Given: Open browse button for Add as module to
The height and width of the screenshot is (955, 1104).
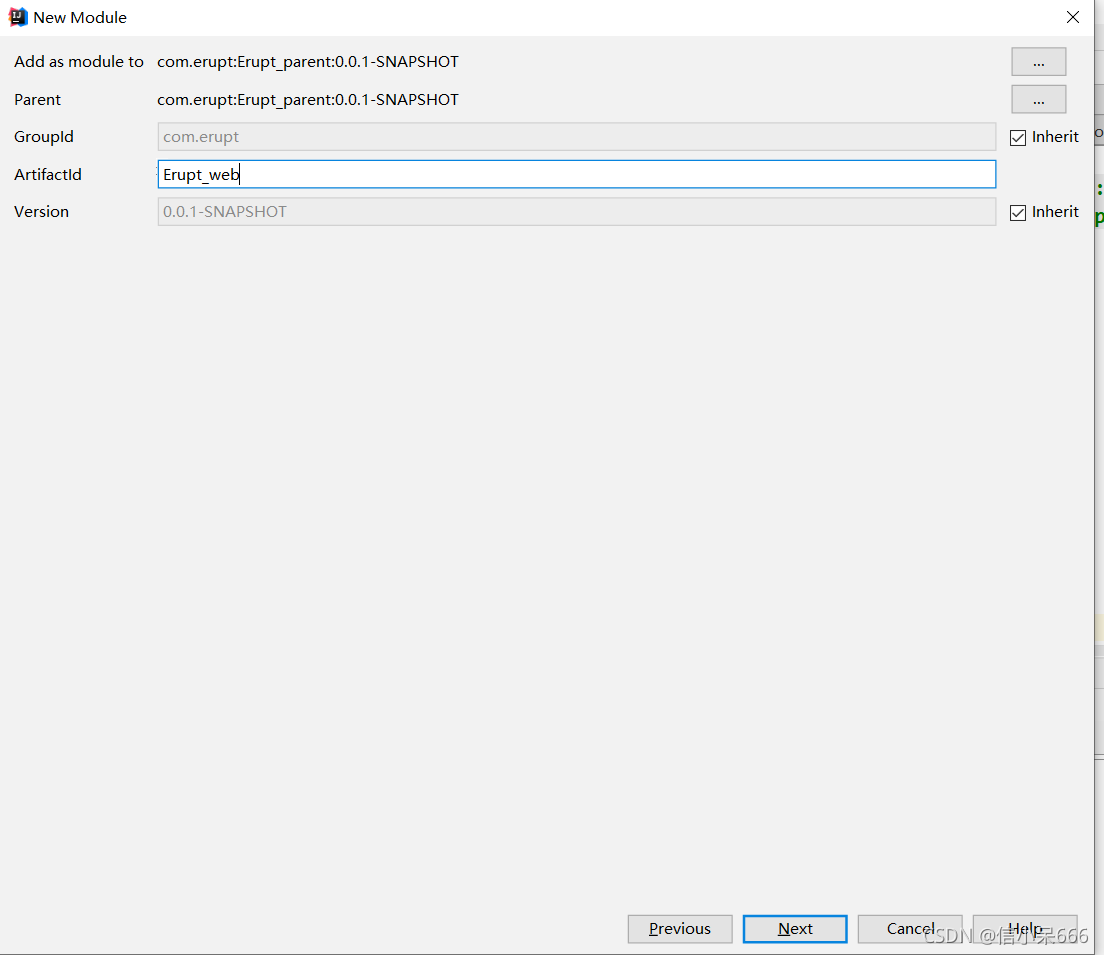Looking at the screenshot, I should [x=1039, y=62].
